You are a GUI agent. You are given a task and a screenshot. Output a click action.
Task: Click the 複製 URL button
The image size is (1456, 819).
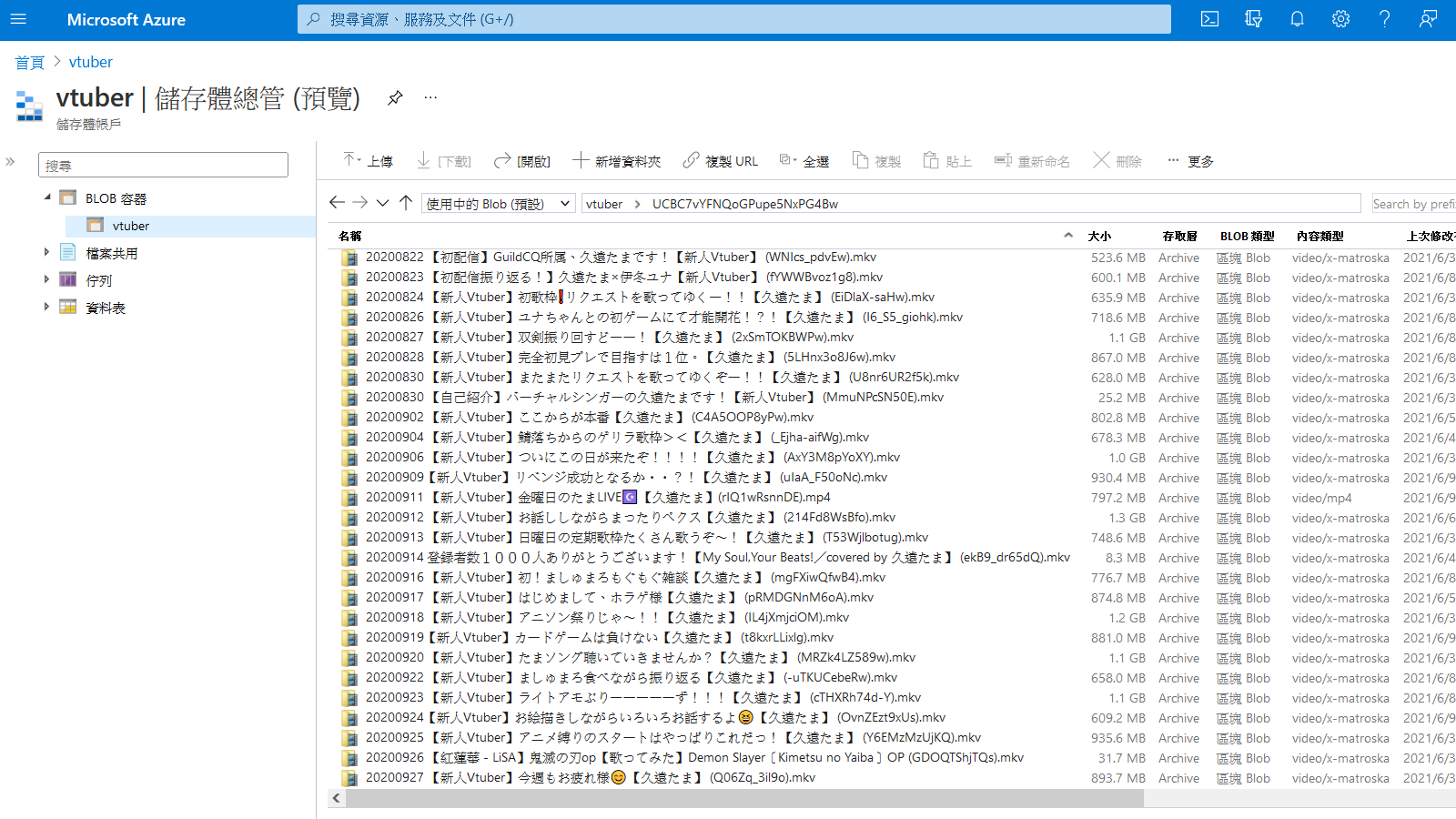click(x=720, y=161)
